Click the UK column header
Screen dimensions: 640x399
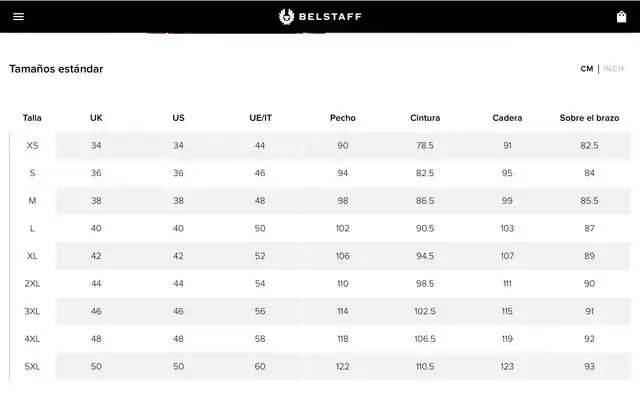pyautogui.click(x=96, y=118)
